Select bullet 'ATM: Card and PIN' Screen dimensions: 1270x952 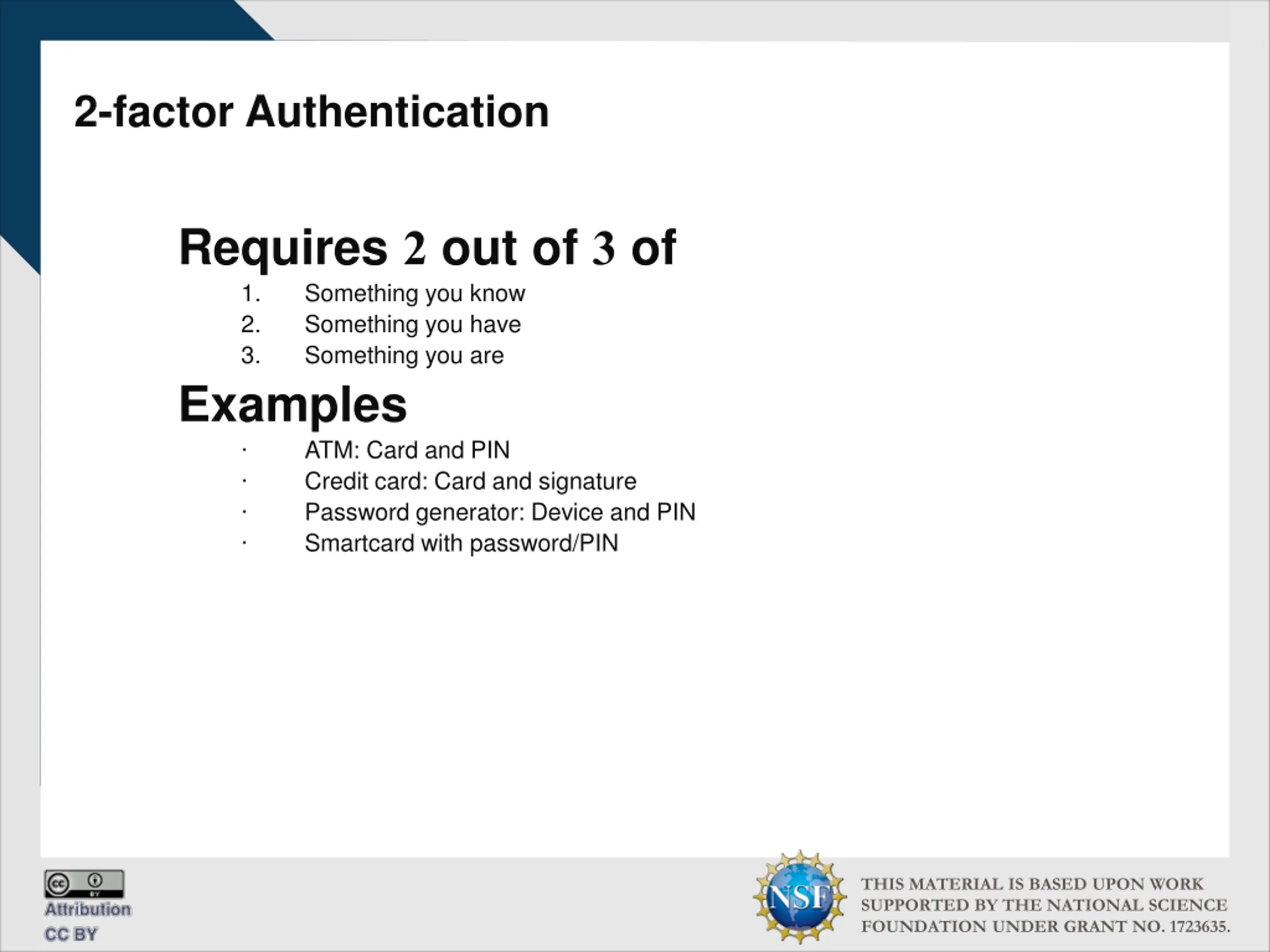[x=407, y=450]
